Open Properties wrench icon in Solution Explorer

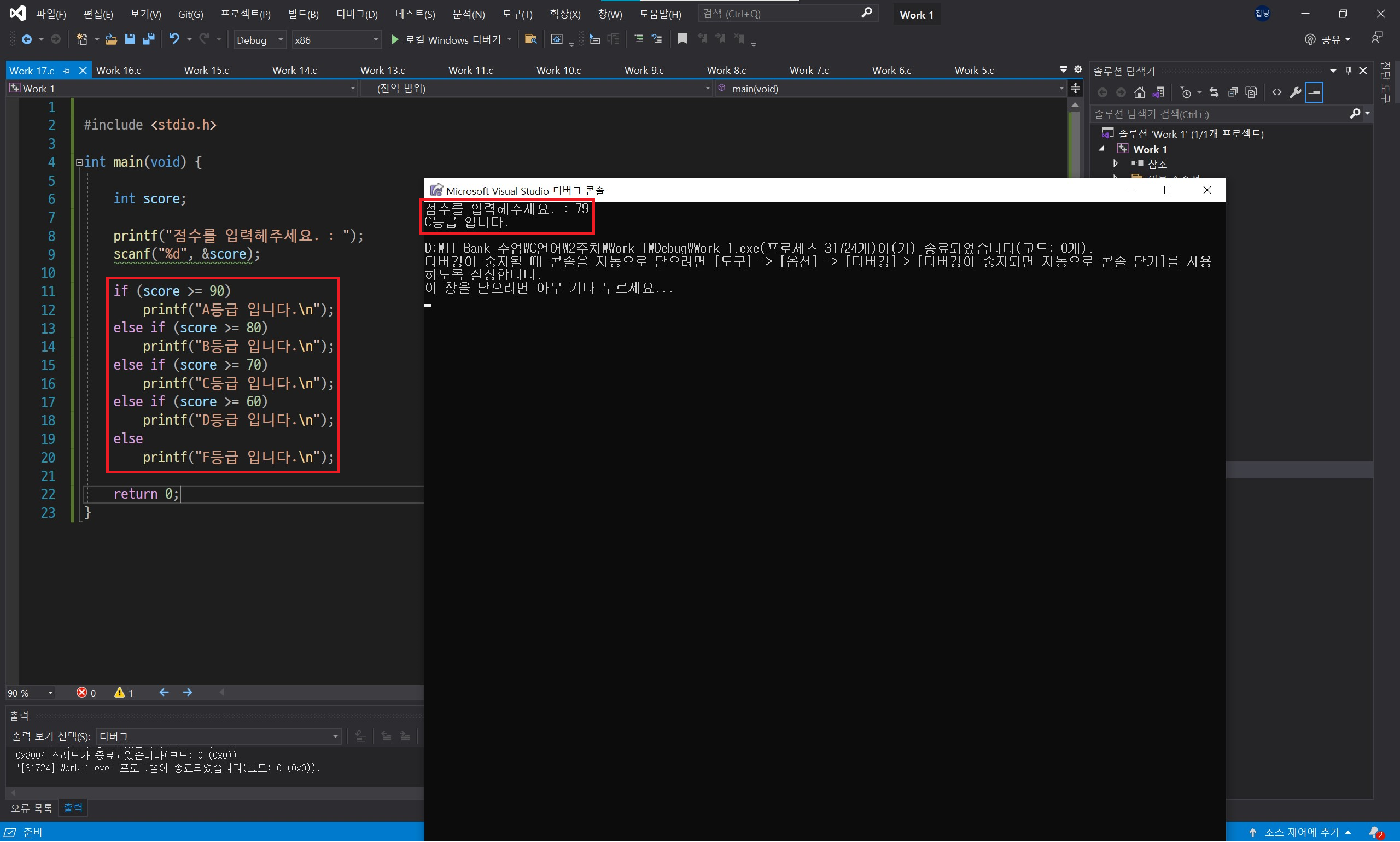[x=1295, y=92]
